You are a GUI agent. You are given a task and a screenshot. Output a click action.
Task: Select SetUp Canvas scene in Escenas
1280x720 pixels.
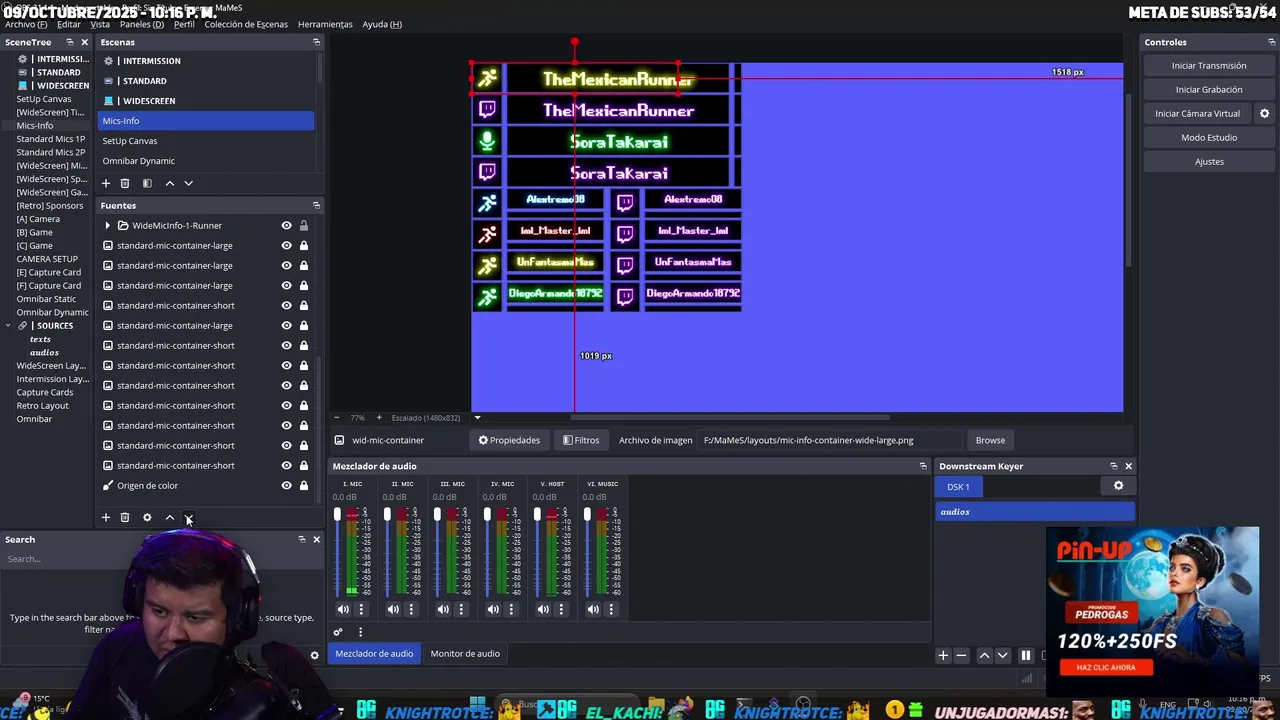point(206,141)
